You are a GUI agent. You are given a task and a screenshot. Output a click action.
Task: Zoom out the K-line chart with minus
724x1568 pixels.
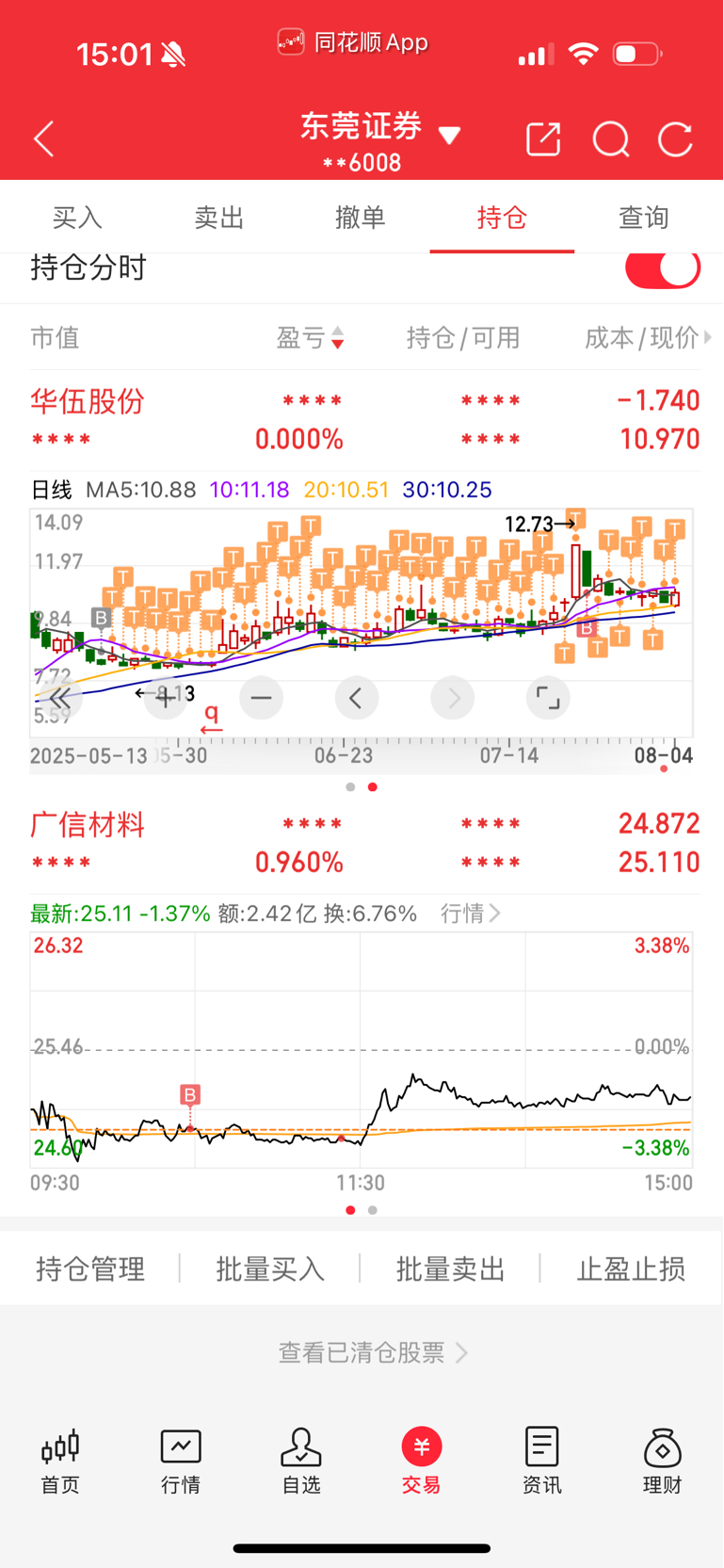pyautogui.click(x=261, y=698)
